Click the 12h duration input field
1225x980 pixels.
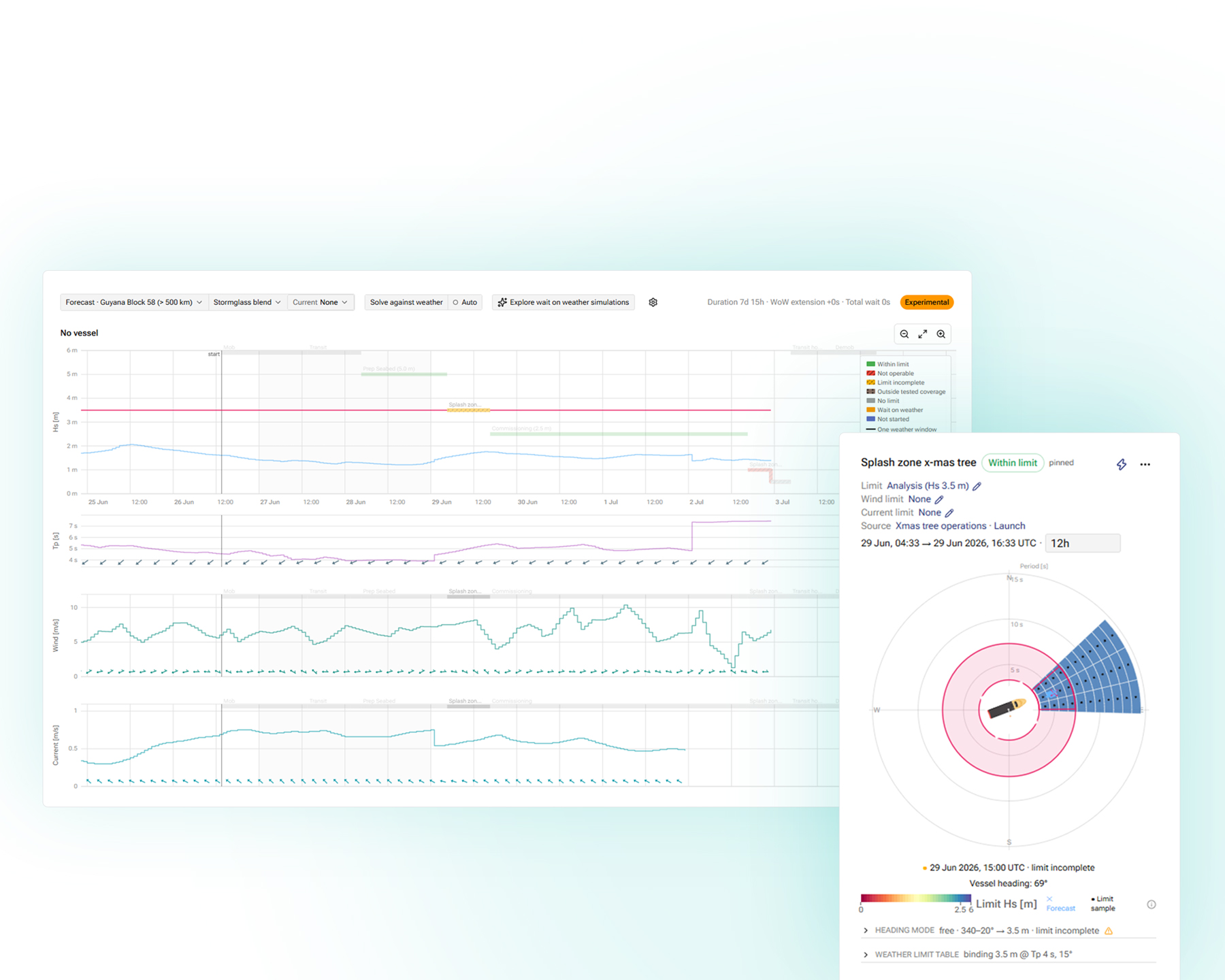pos(1083,543)
